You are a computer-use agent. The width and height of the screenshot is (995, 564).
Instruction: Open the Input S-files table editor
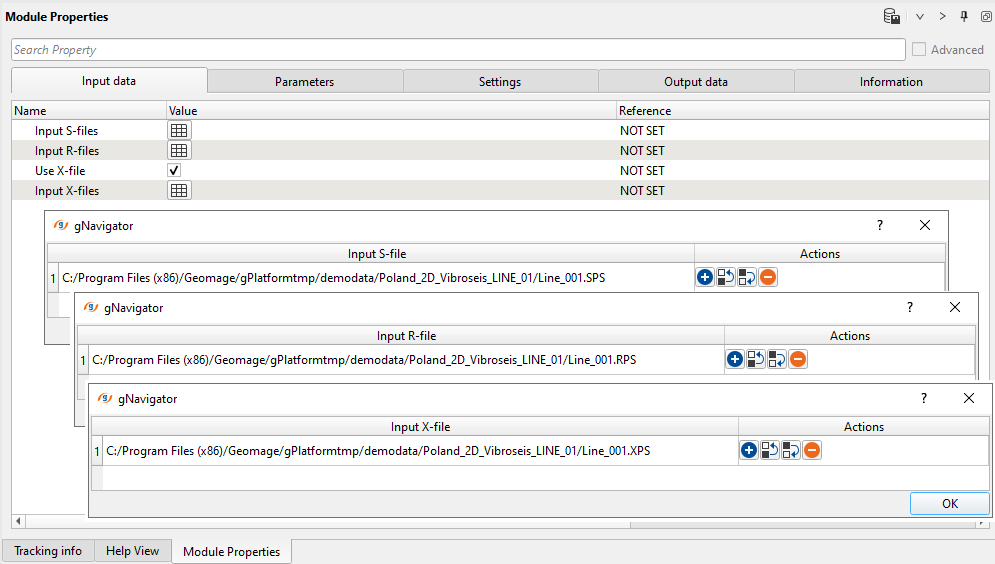(x=179, y=131)
